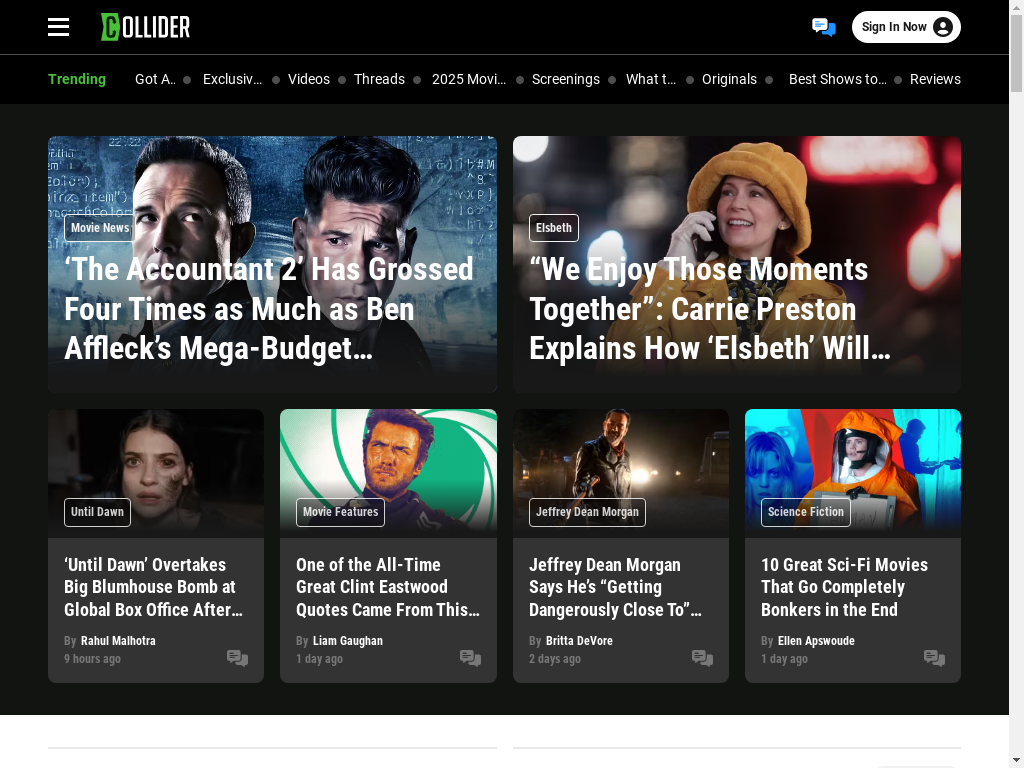Open the threads chat icon in header
The height and width of the screenshot is (768, 1024).
coord(824,27)
